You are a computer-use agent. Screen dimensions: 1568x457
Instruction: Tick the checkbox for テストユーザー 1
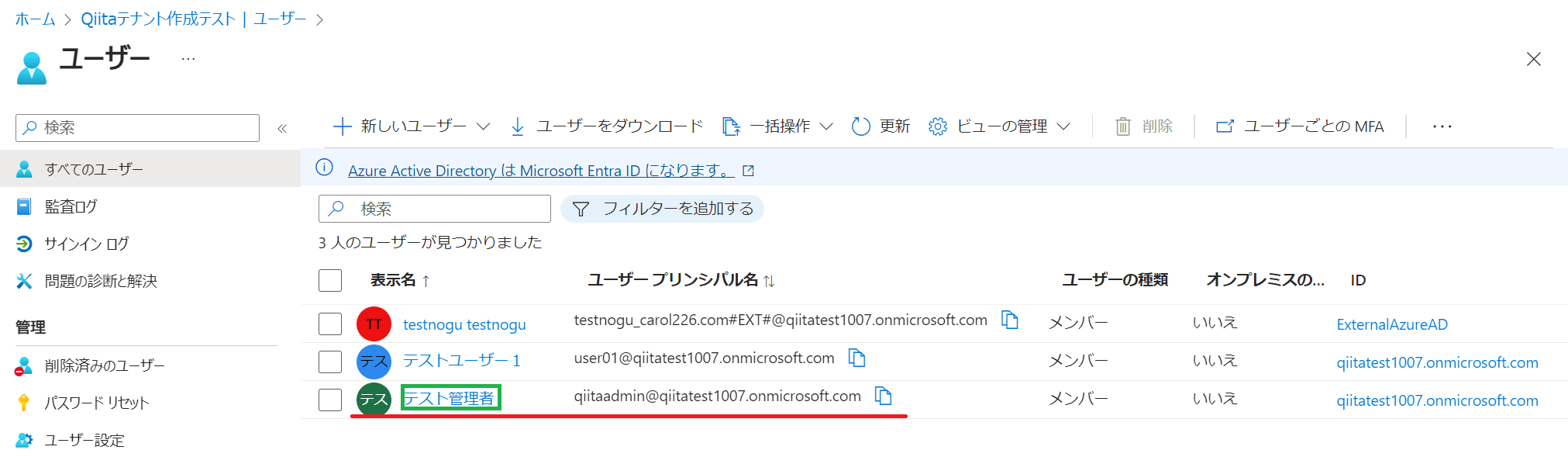point(330,362)
